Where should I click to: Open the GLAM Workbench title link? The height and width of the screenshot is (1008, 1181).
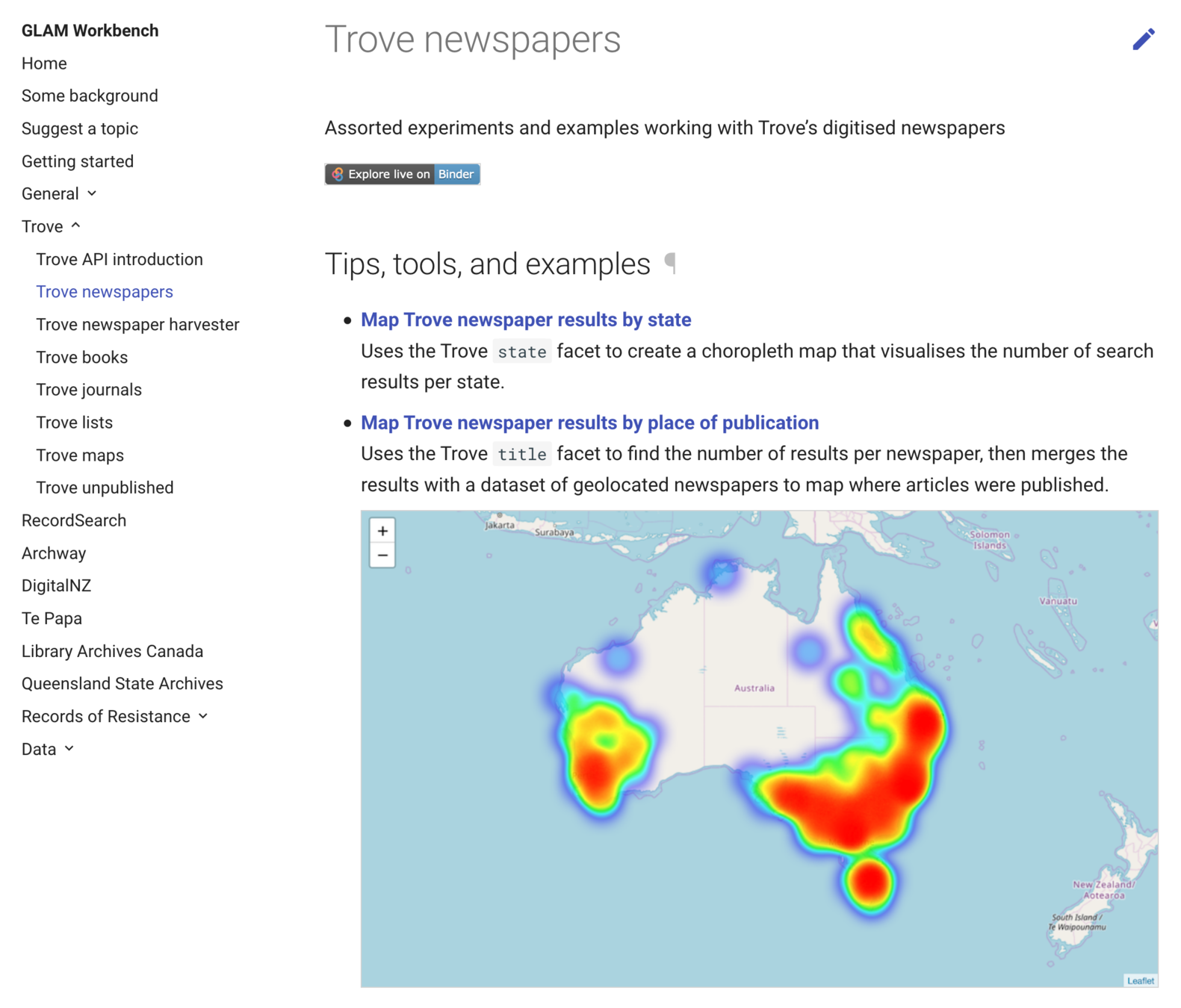(90, 31)
